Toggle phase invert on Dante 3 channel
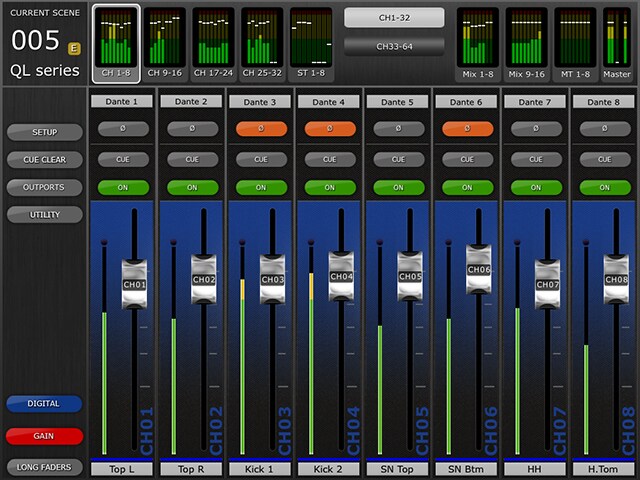 point(261,129)
